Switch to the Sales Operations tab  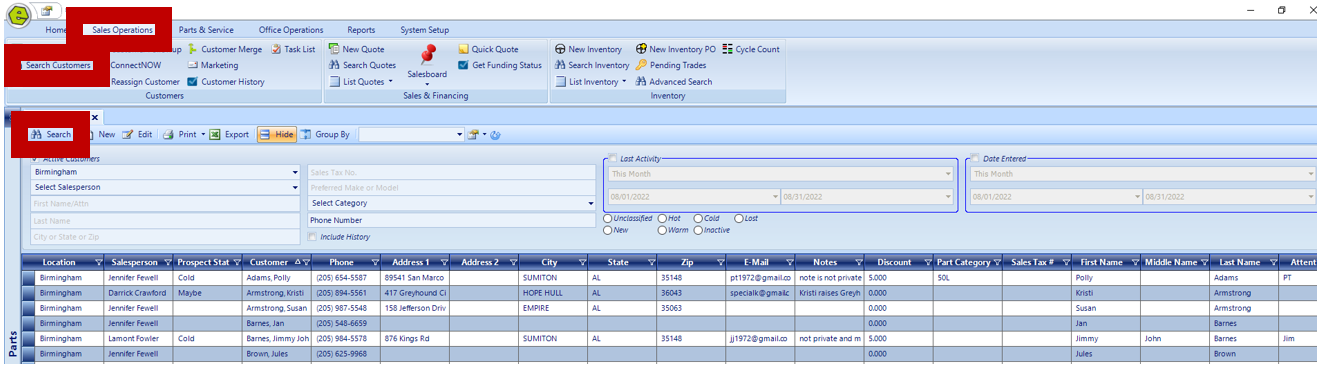pos(122,30)
